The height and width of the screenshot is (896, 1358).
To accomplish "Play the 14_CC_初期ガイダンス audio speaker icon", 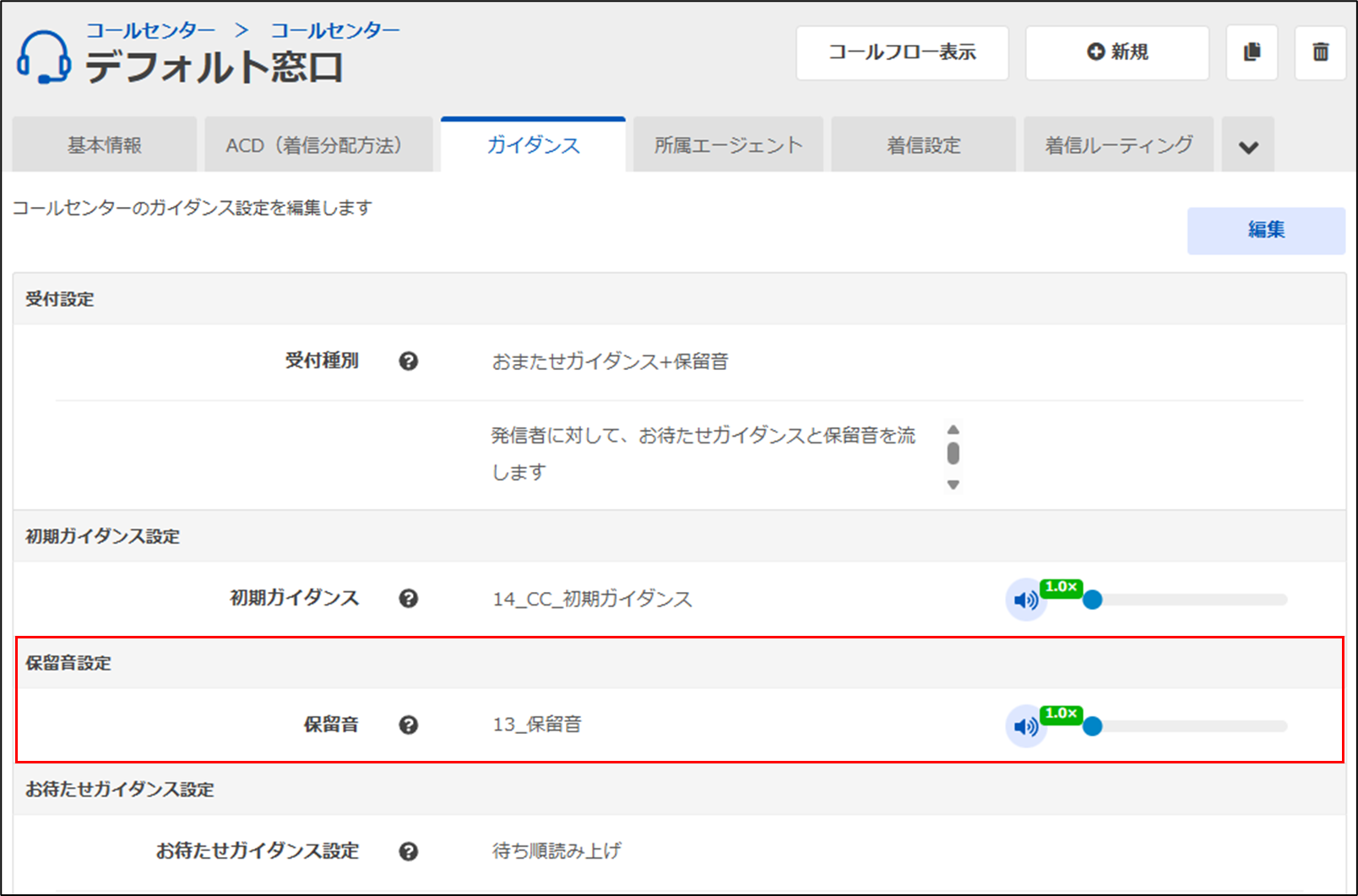I will click(x=1025, y=600).
